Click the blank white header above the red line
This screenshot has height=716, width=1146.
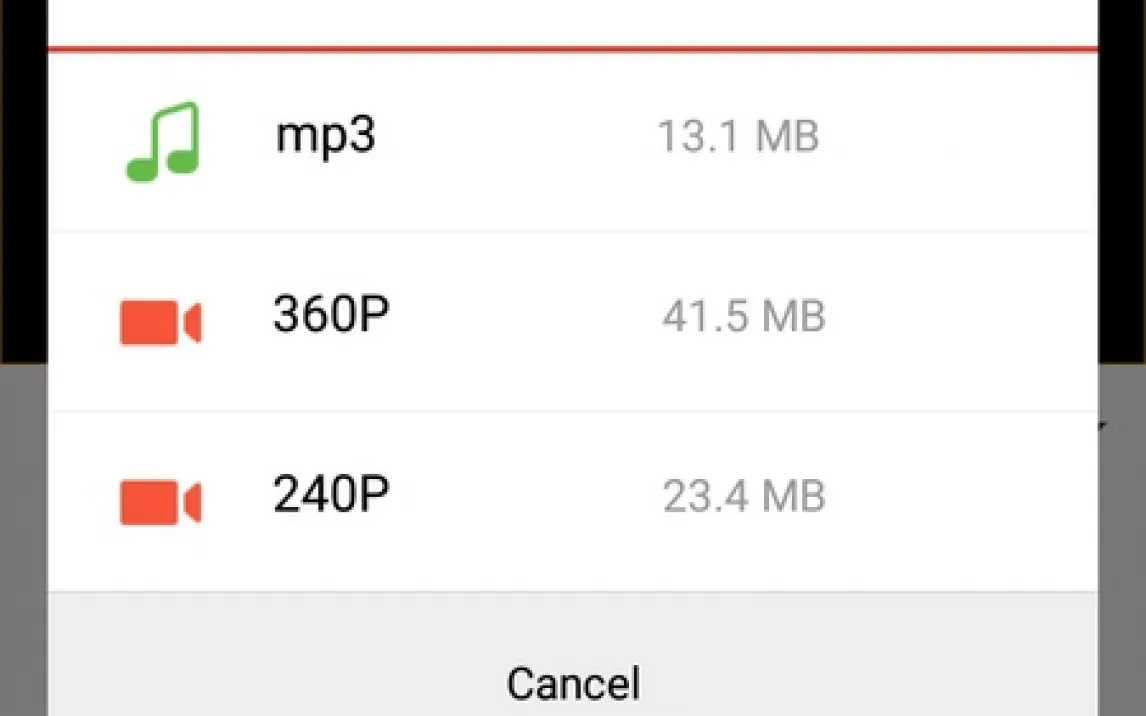point(572,20)
